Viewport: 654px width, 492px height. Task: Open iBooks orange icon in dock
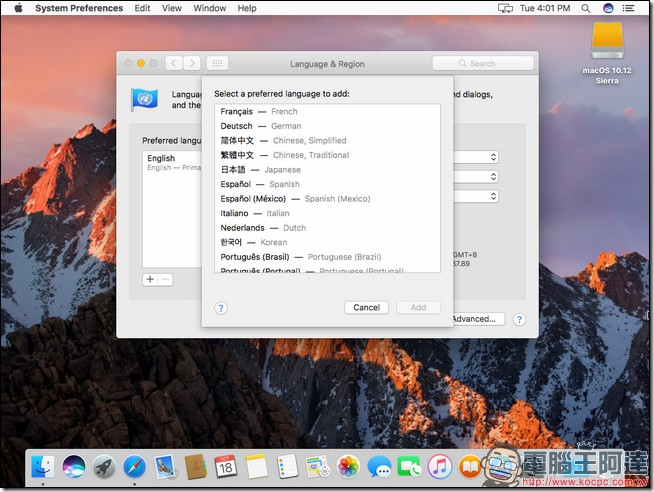click(470, 466)
